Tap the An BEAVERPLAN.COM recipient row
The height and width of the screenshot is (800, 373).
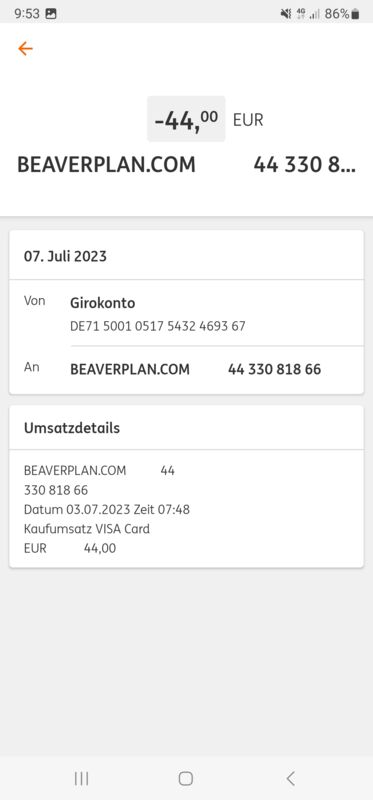coord(186,369)
